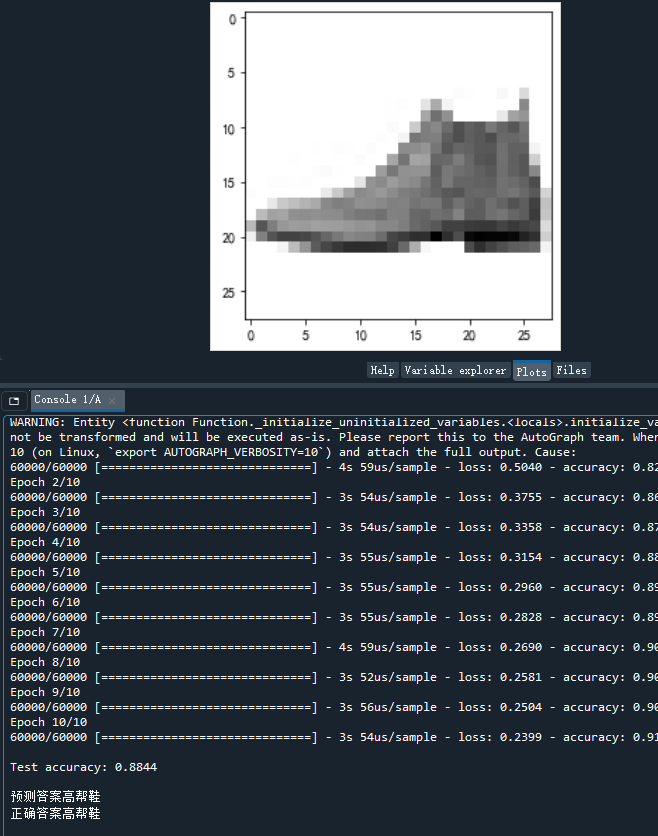Viewport: 658px width, 836px height.
Task: Click the Epoch 7/10 line
Action: coord(45,632)
